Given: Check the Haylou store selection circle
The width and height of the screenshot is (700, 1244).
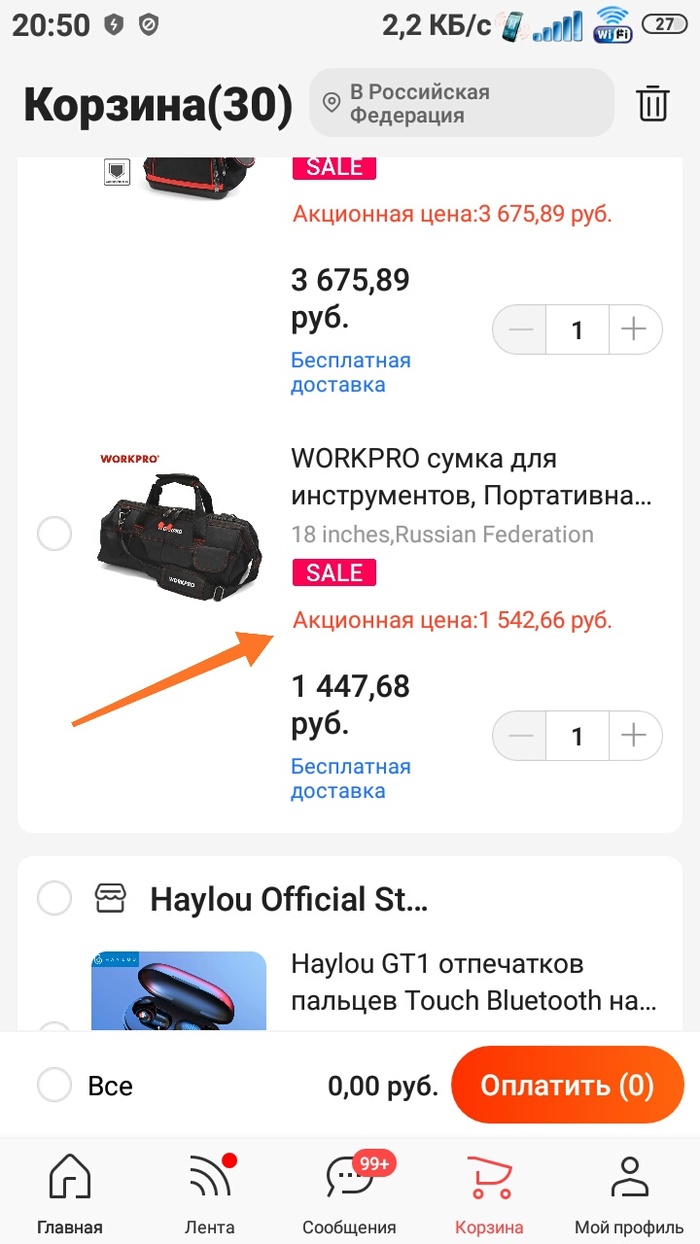Looking at the screenshot, I should point(55,898).
